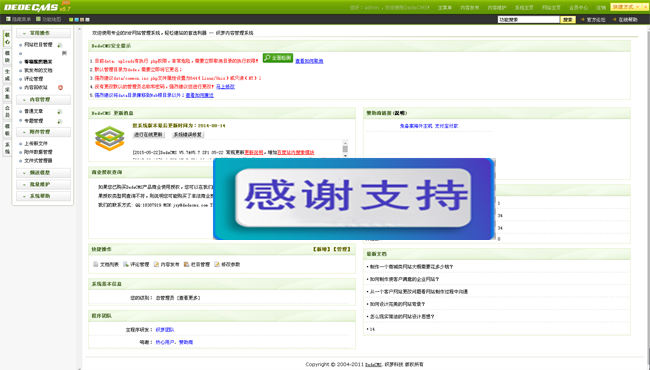Click the DedeCMS logo
Image resolution: width=650 pixels, height=370 pixels.
(37, 7)
